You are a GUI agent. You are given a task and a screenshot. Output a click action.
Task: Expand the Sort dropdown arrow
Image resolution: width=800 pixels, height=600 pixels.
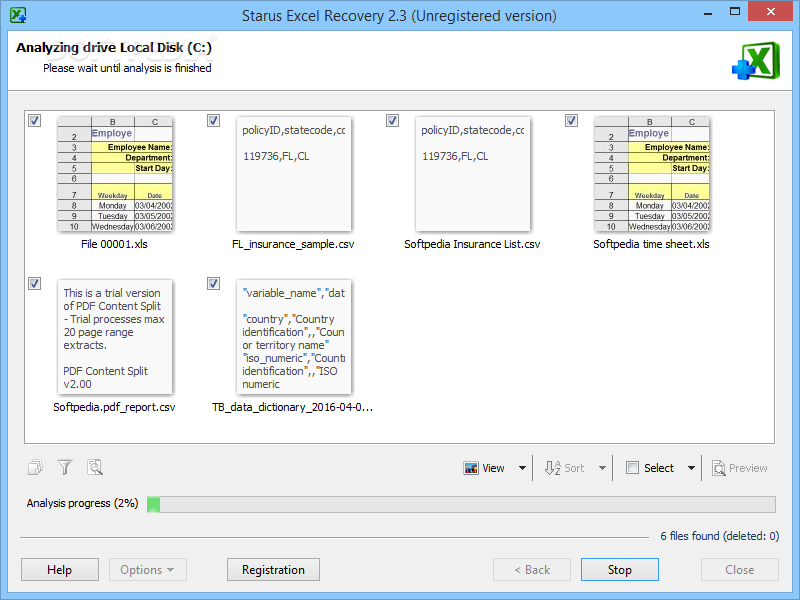click(x=602, y=468)
